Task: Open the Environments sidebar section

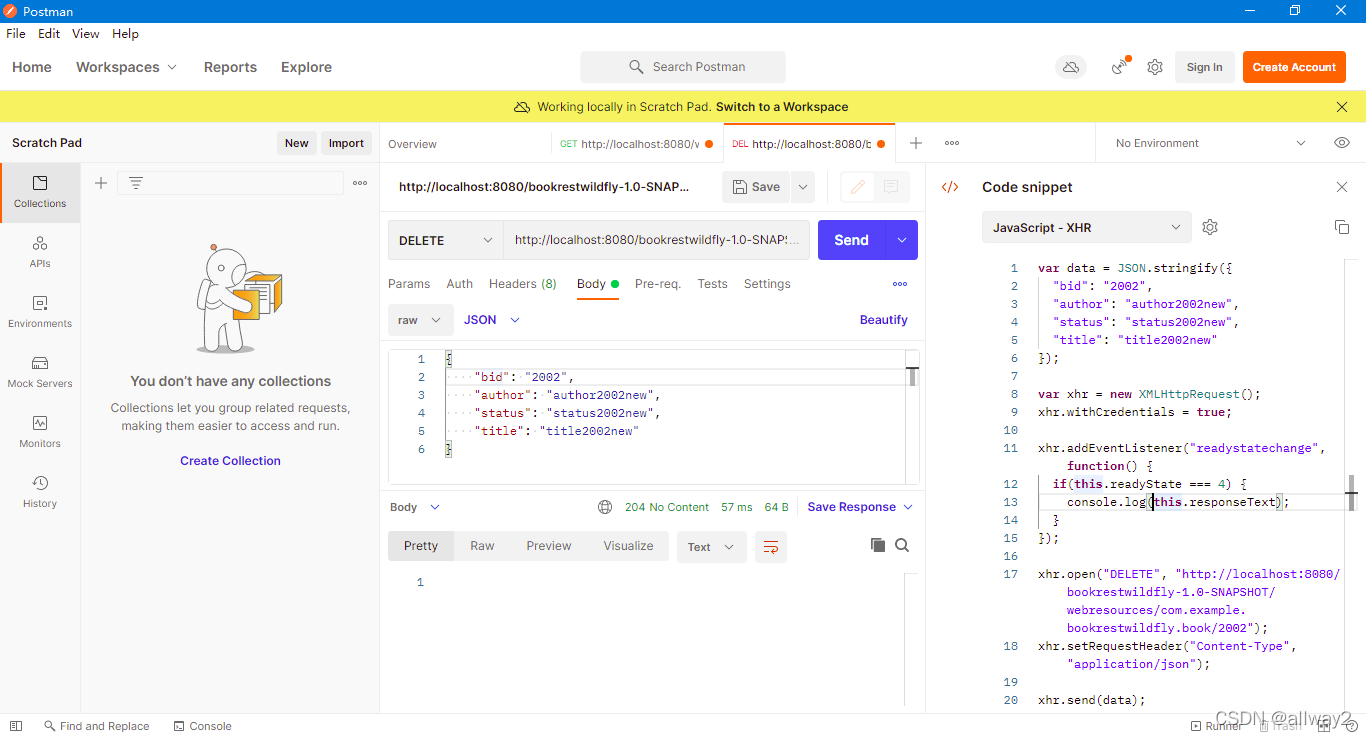Action: tap(40, 312)
